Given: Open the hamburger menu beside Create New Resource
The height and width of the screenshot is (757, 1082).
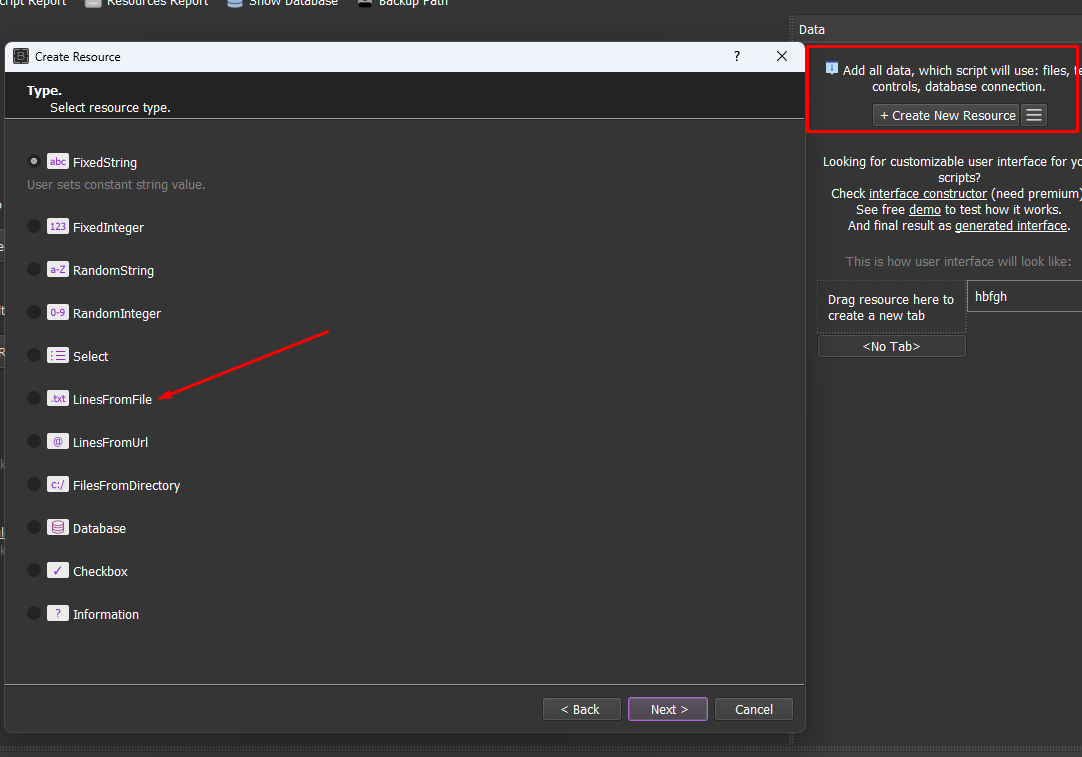Looking at the screenshot, I should [1034, 115].
